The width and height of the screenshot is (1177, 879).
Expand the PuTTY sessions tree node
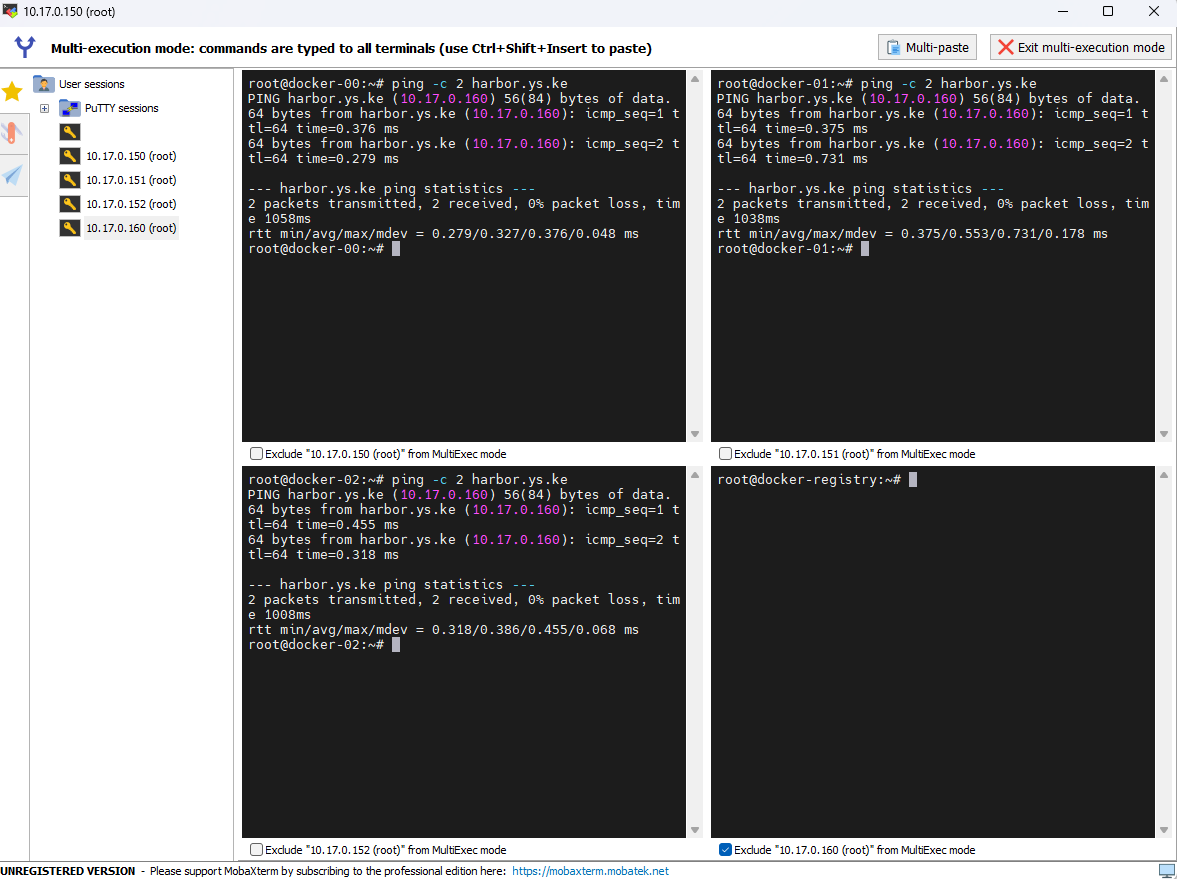(x=44, y=108)
